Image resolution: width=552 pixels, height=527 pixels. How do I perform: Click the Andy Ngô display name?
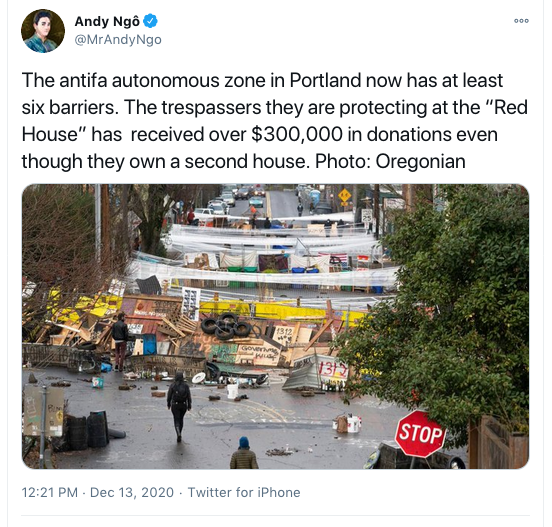coord(107,21)
